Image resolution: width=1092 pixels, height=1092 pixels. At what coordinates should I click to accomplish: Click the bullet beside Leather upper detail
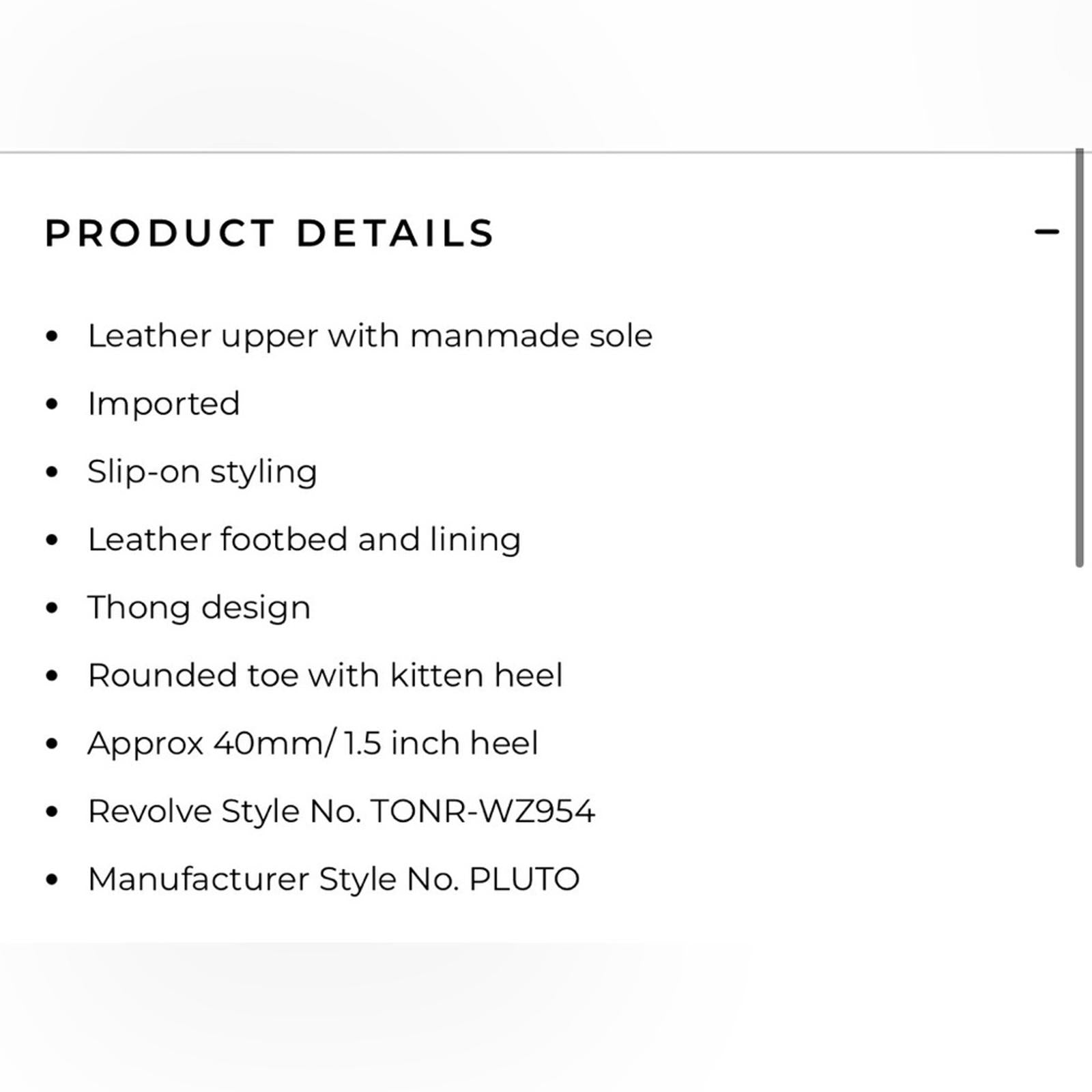click(52, 334)
